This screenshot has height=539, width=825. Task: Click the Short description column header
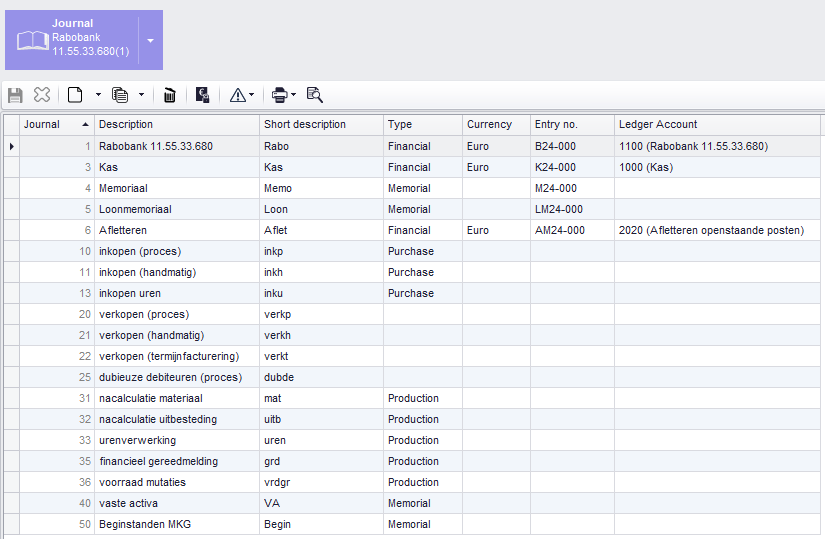click(x=321, y=125)
